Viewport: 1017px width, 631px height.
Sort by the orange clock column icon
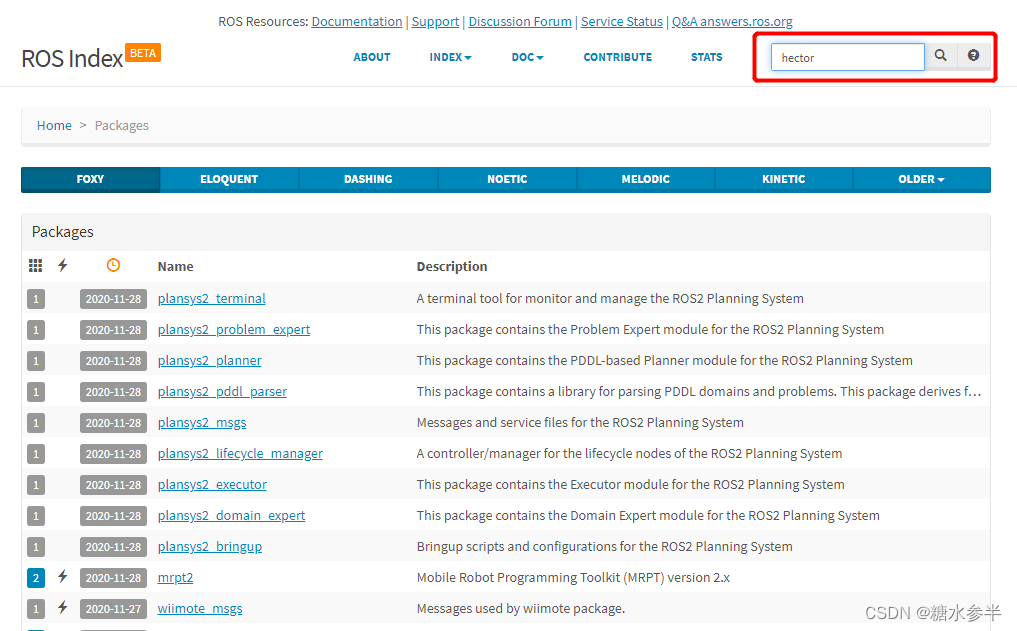tap(114, 265)
